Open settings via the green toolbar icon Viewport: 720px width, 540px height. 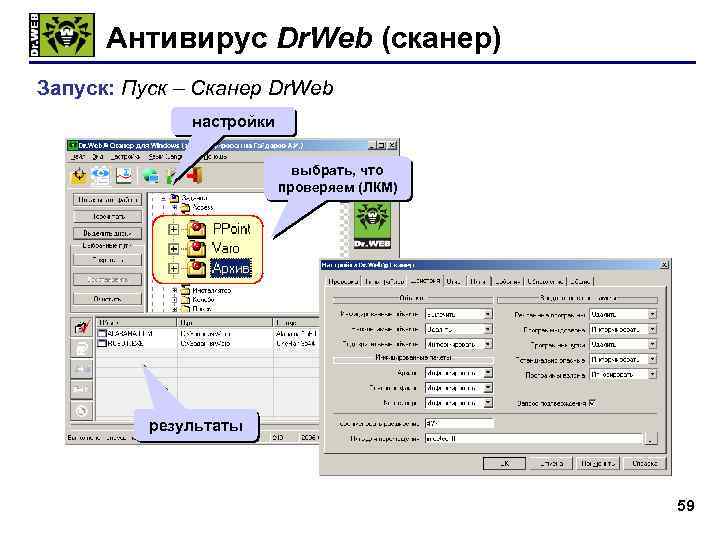171,177
